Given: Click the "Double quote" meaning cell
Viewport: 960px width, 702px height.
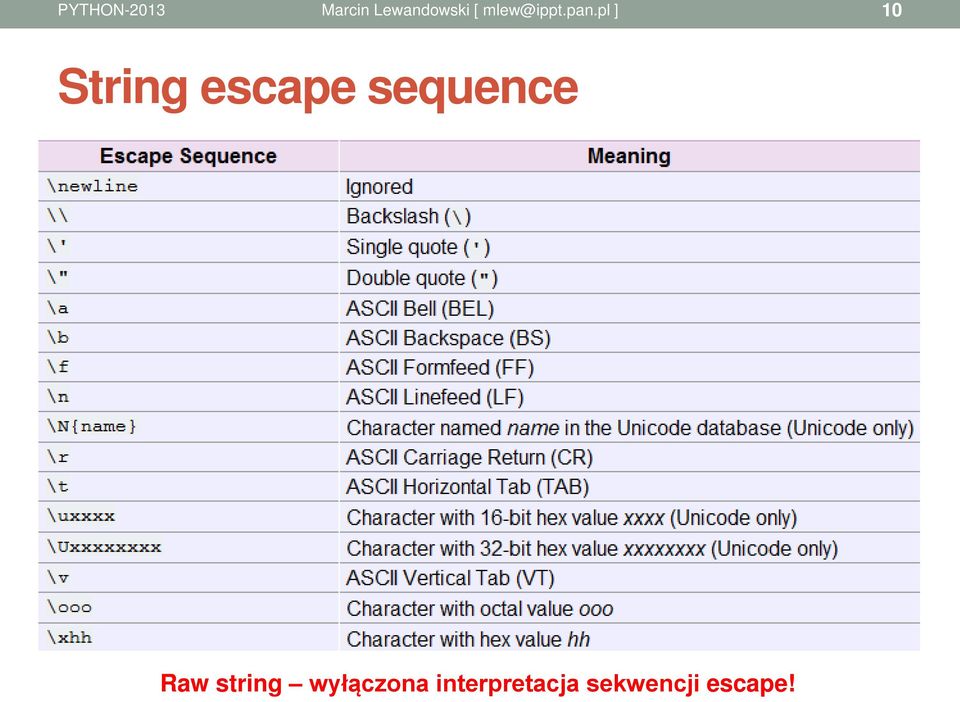Looking at the screenshot, I should click(x=629, y=278).
